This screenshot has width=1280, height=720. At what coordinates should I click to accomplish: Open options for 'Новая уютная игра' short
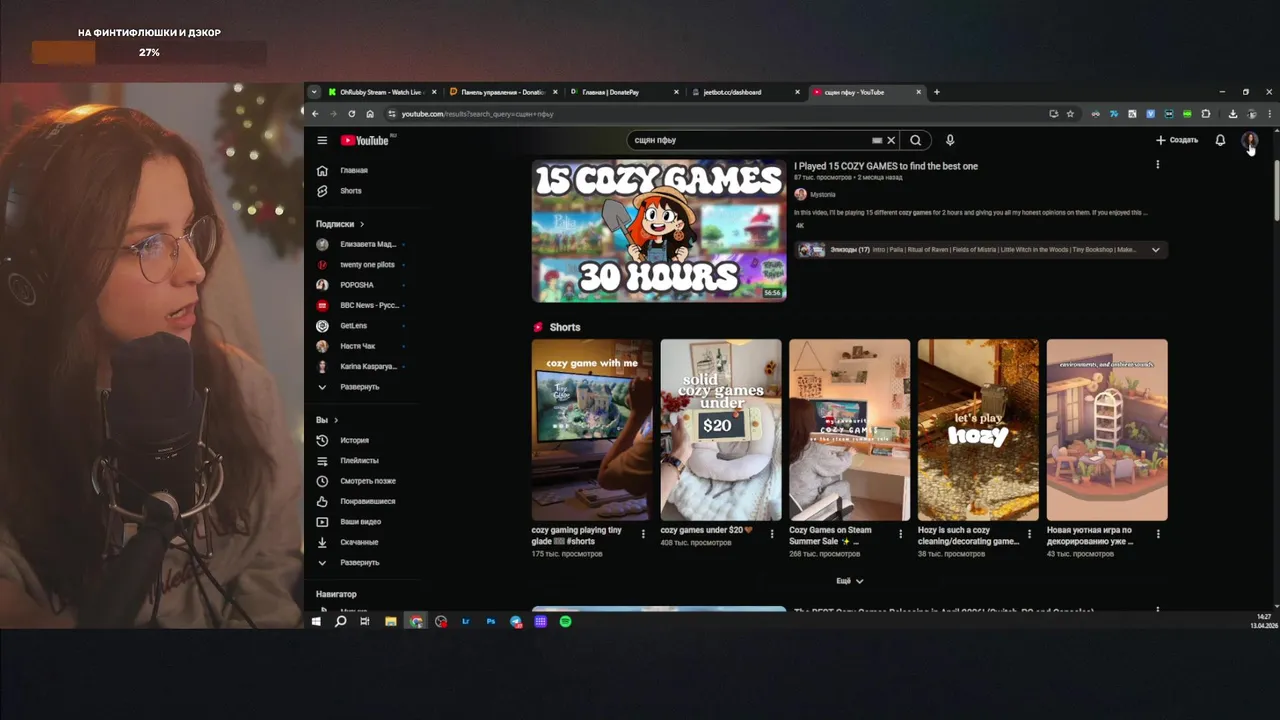pyautogui.click(x=1158, y=534)
